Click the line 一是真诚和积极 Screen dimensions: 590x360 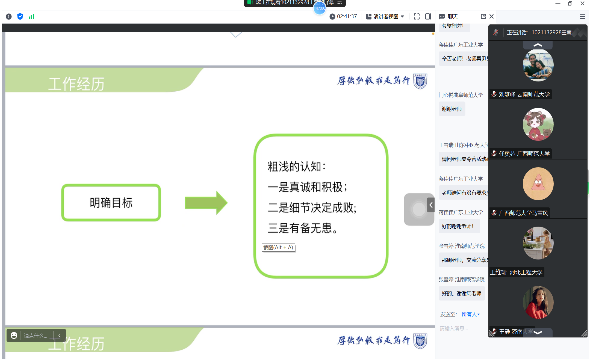[x=308, y=187]
